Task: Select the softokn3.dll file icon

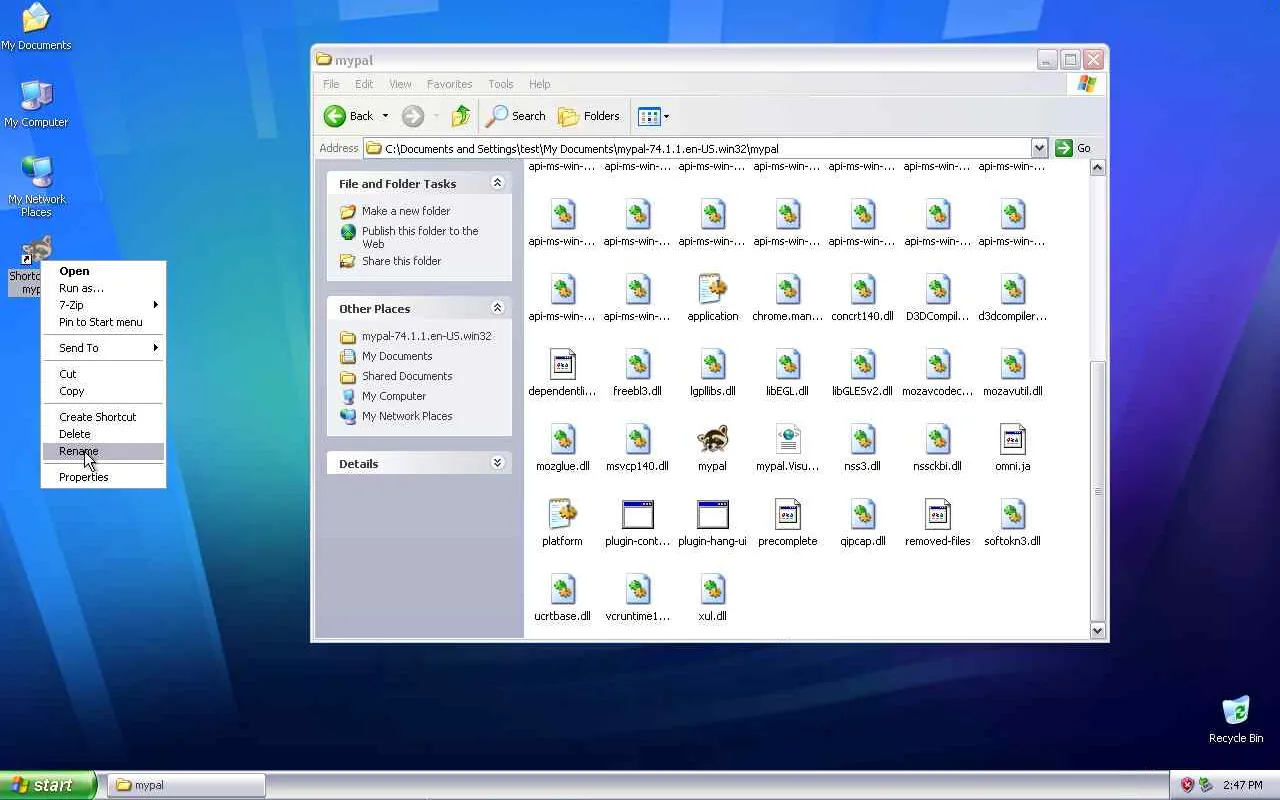Action: (1012, 515)
